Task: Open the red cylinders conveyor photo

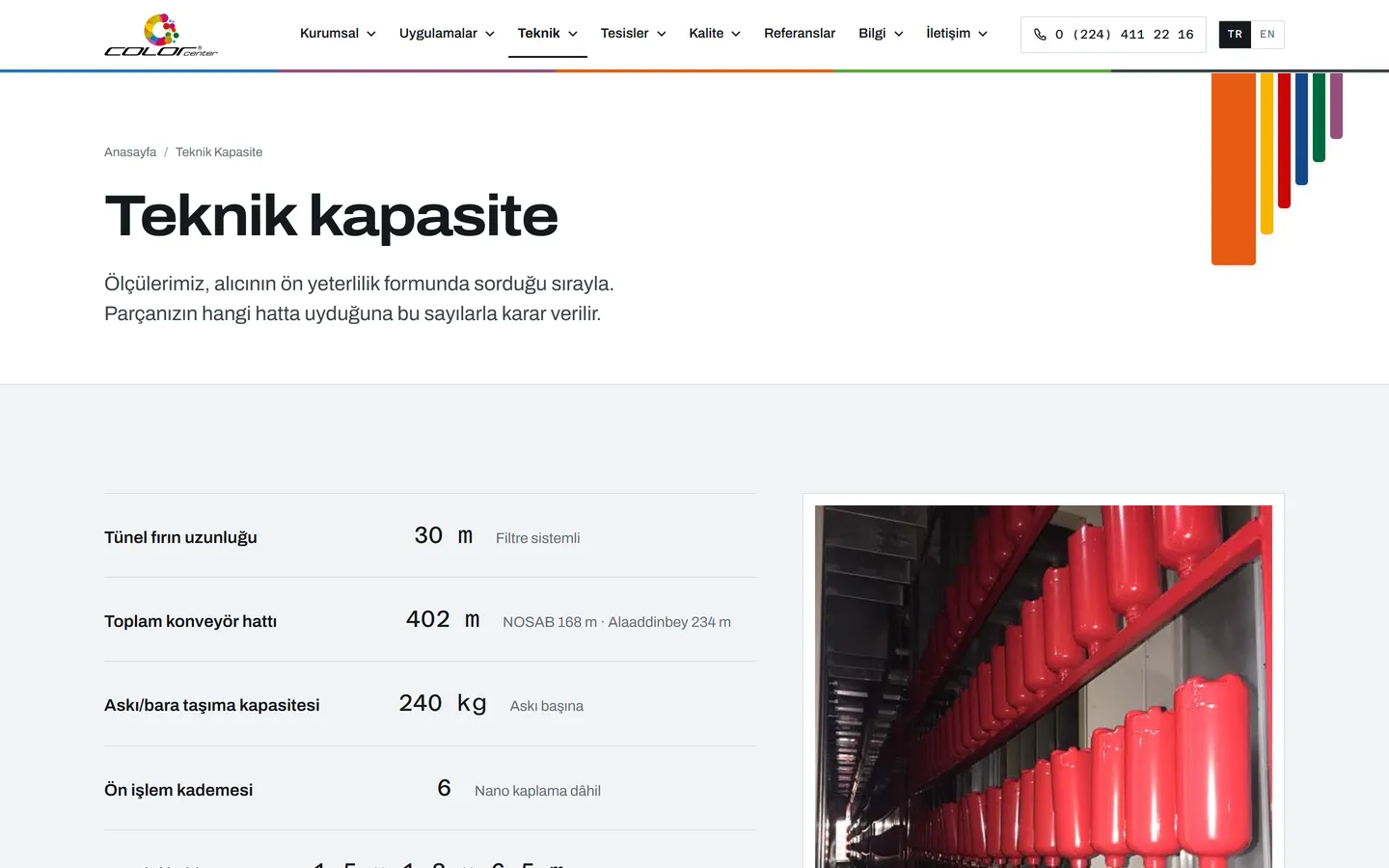Action: click(x=1044, y=687)
